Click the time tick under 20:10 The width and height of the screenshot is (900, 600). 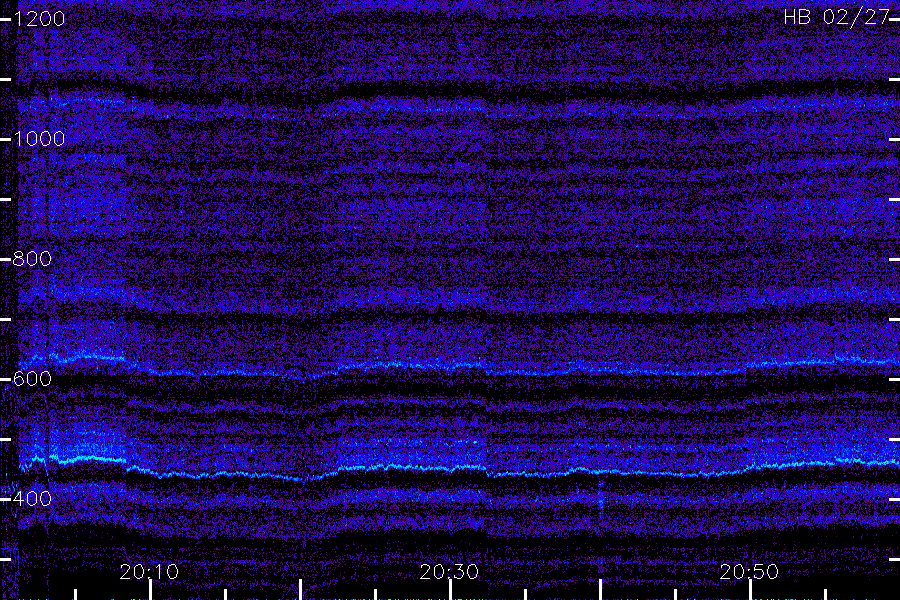(150, 590)
